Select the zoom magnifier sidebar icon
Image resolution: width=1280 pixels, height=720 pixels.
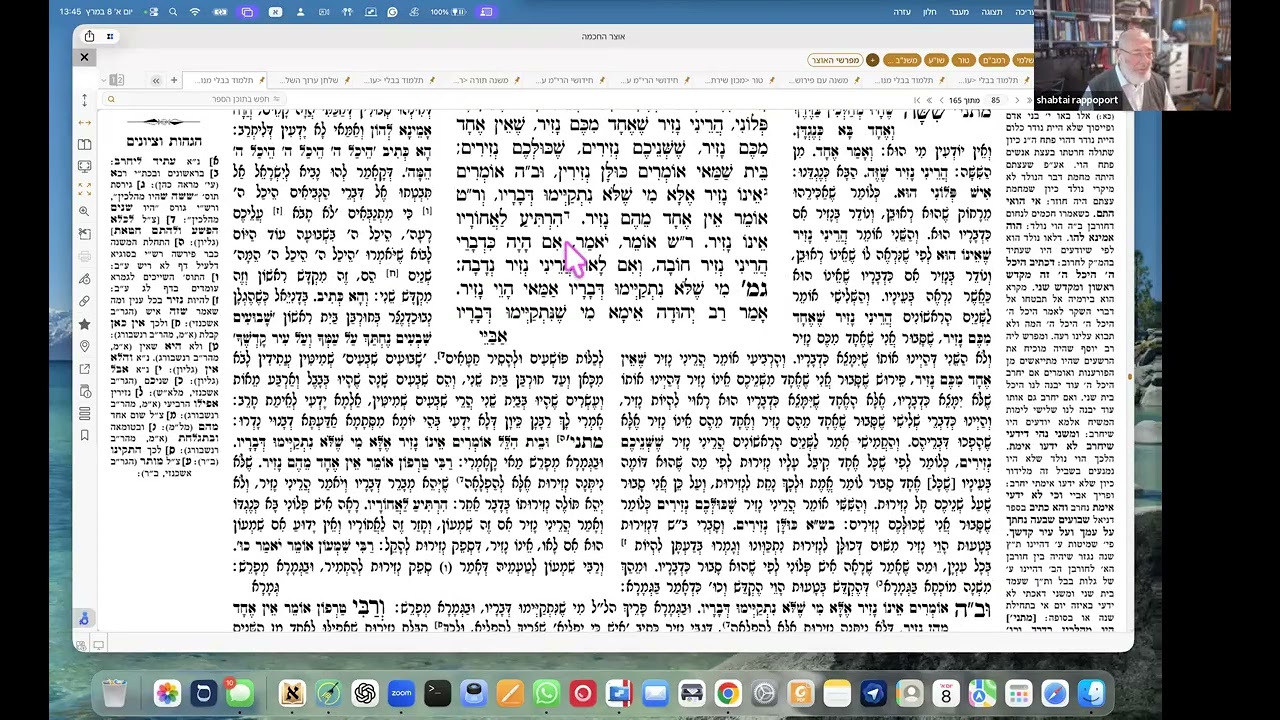coord(84,211)
